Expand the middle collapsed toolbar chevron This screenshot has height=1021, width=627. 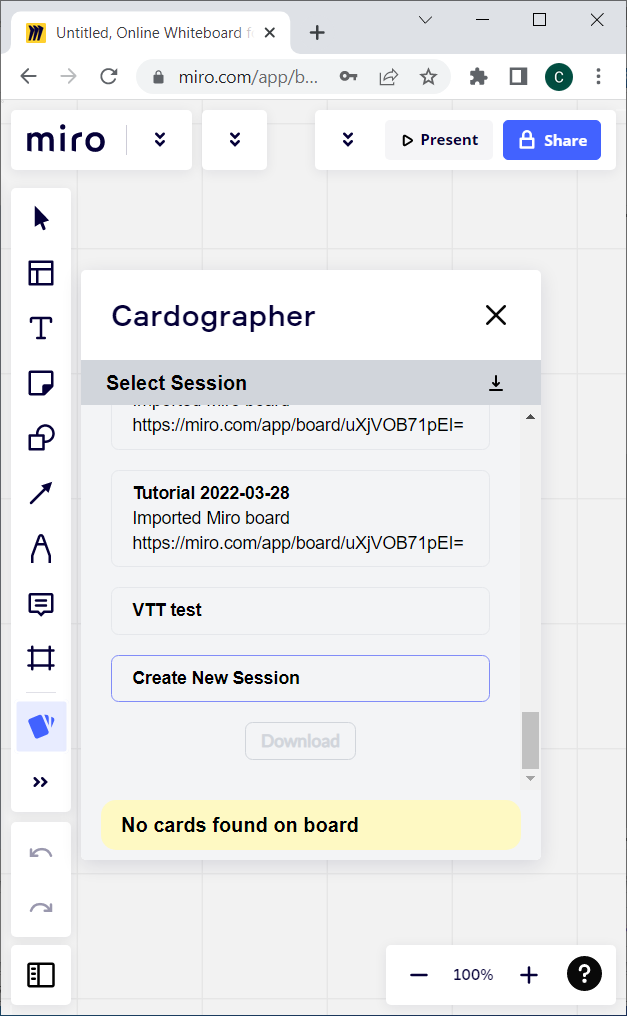click(235, 139)
